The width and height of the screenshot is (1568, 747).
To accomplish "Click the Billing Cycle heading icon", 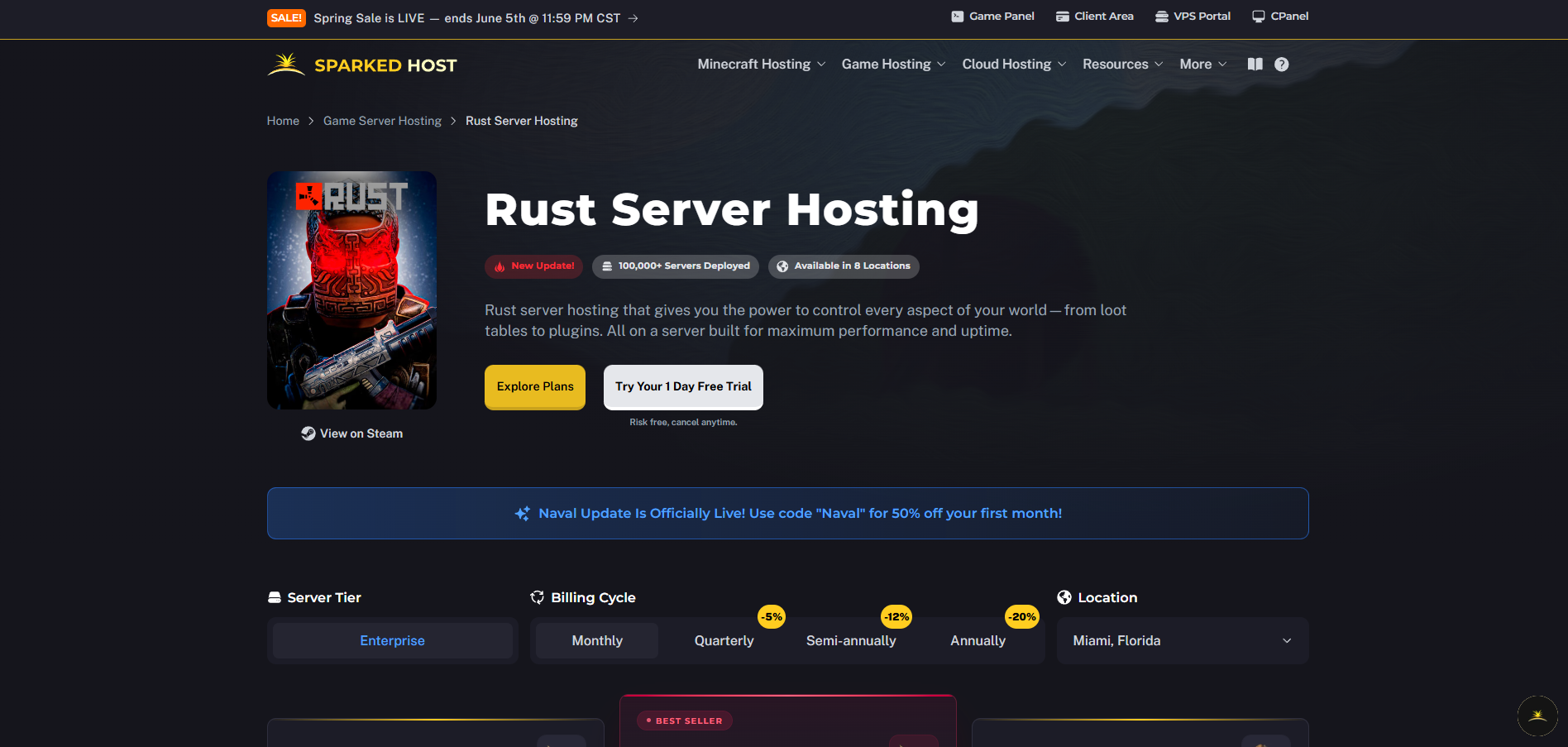I will click(538, 597).
